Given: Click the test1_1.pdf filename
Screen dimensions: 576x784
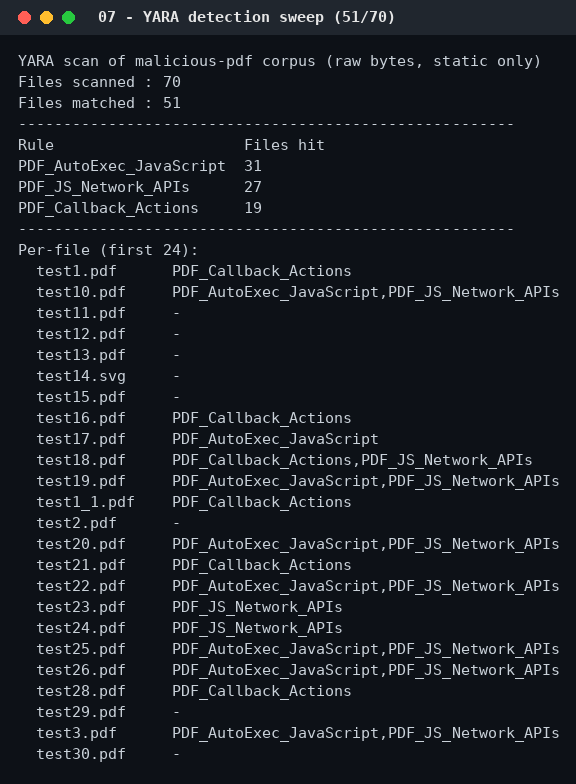Looking at the screenshot, I should click(x=86, y=502).
